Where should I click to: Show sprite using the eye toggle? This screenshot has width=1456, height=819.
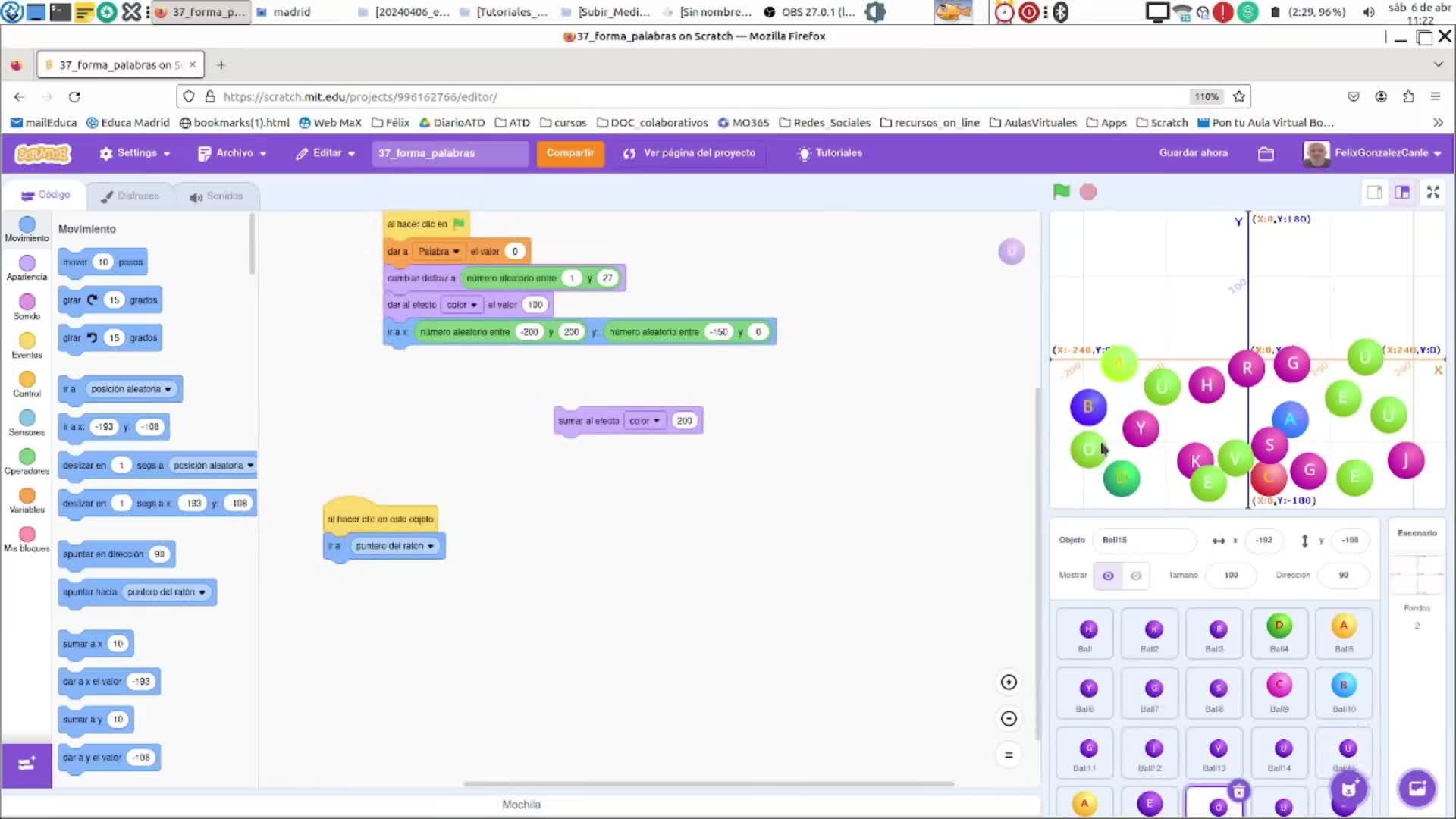tap(1108, 576)
